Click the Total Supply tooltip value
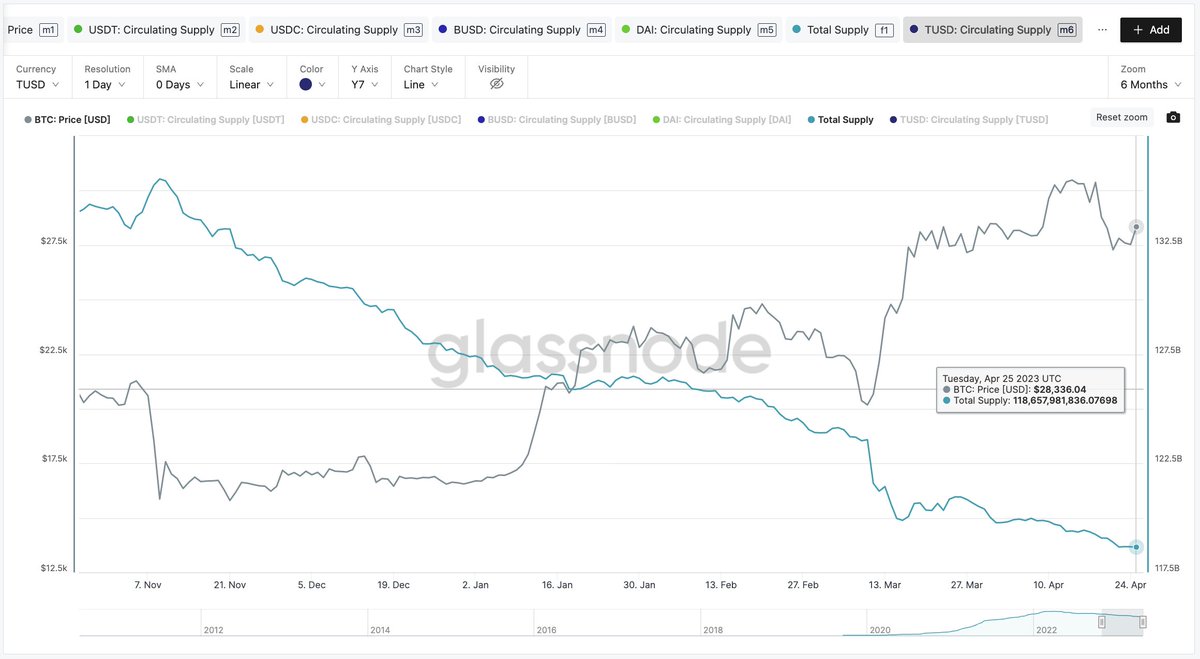This screenshot has width=1200, height=659. (1063, 400)
